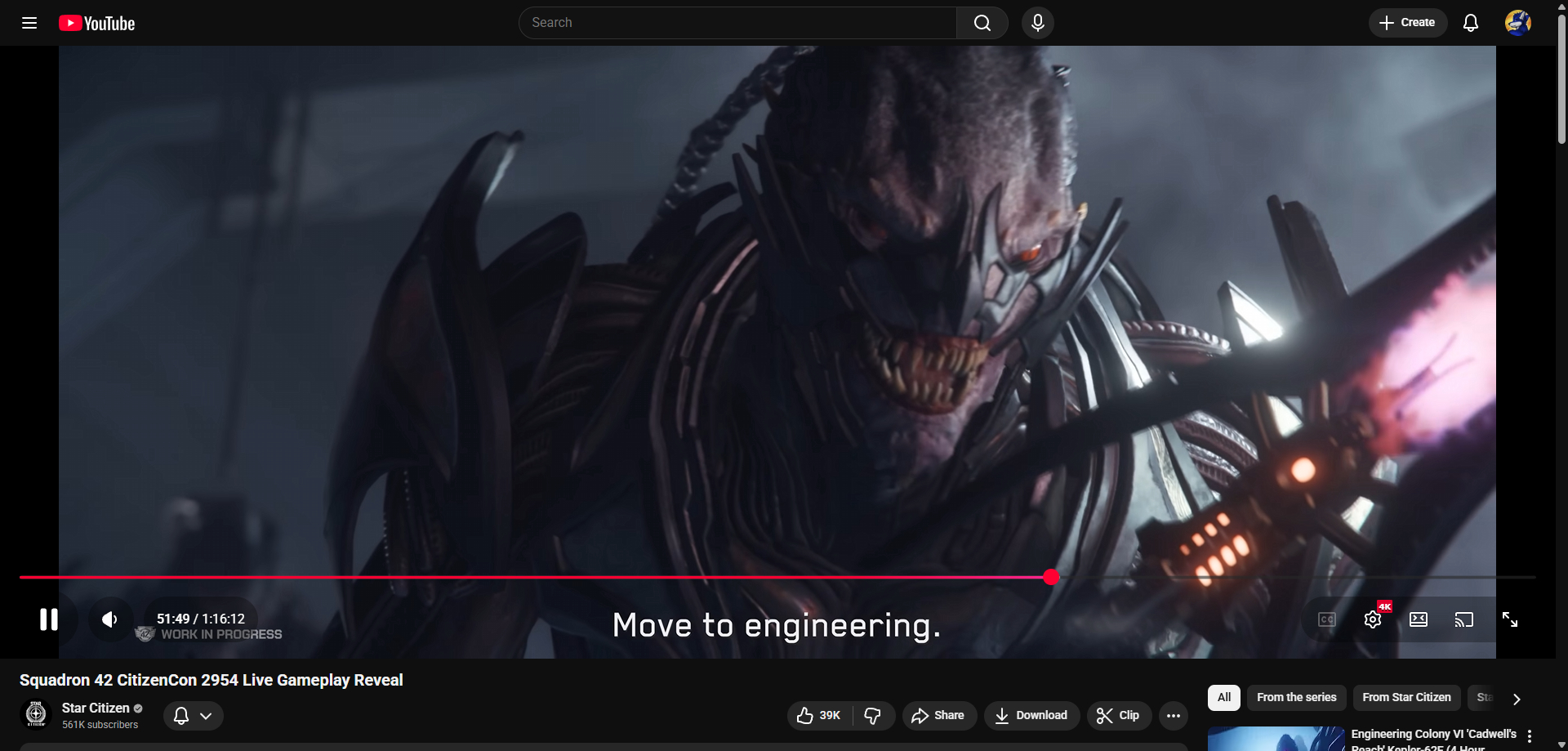Open the more actions ellipsis menu

click(x=1173, y=716)
